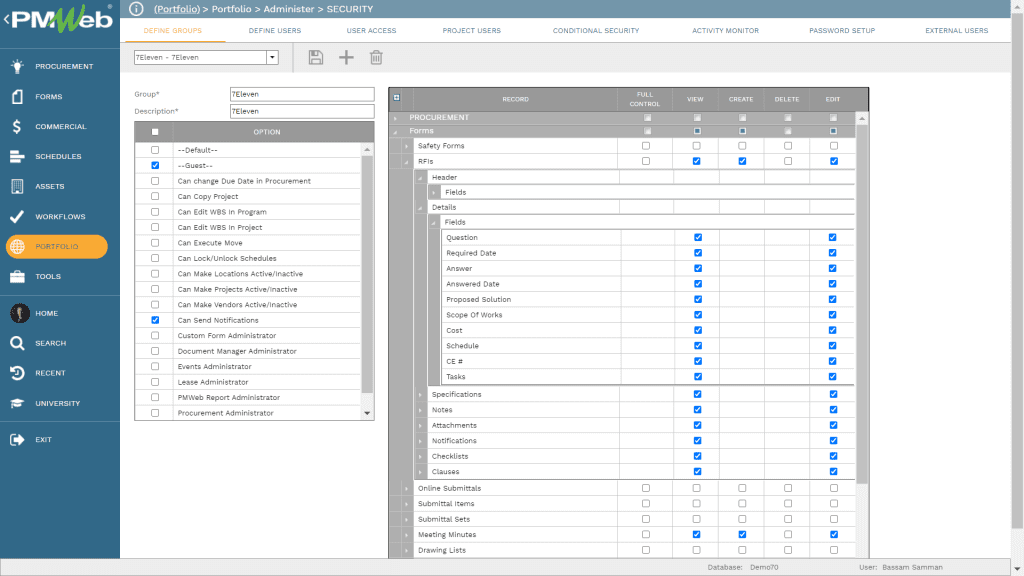Open External Users tab
The height and width of the screenshot is (576, 1024).
957,31
